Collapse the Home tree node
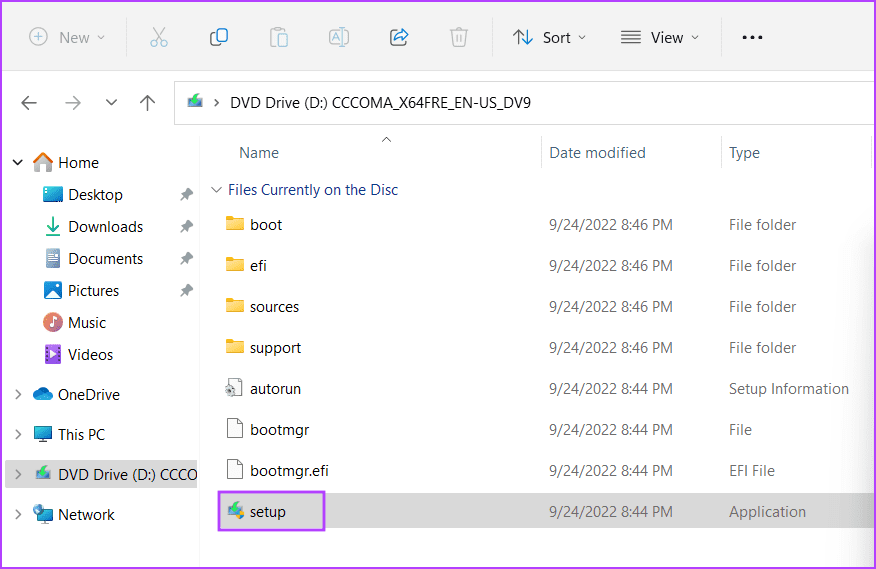Viewport: 876px width, 569px height. tap(18, 163)
